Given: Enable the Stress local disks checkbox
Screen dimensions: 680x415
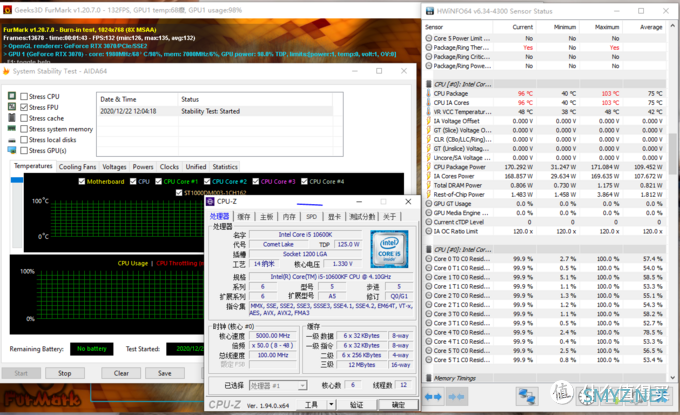Looking at the screenshot, I should (x=24, y=140).
